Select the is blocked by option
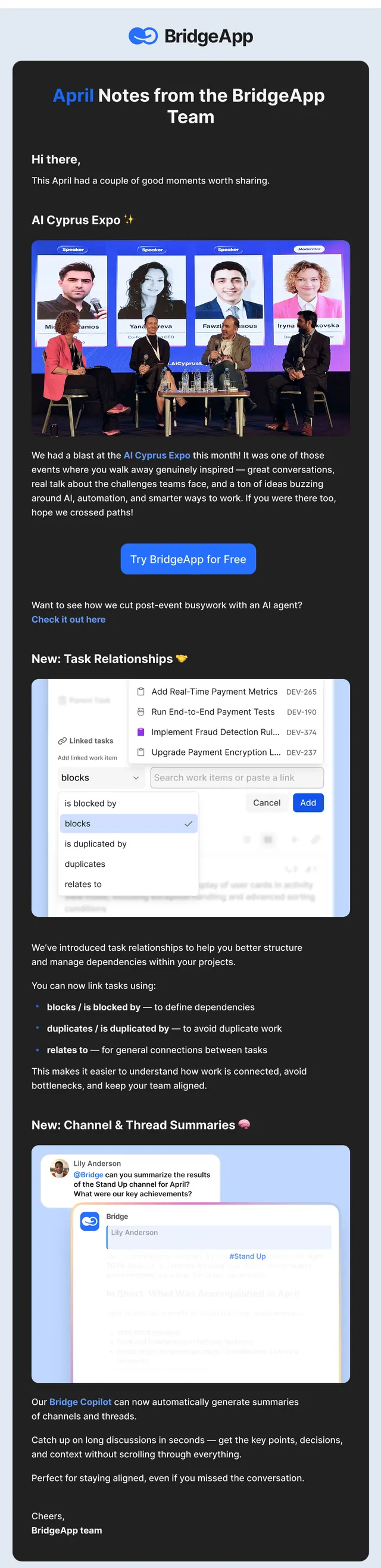Image resolution: width=381 pixels, height=1568 pixels. click(x=129, y=804)
